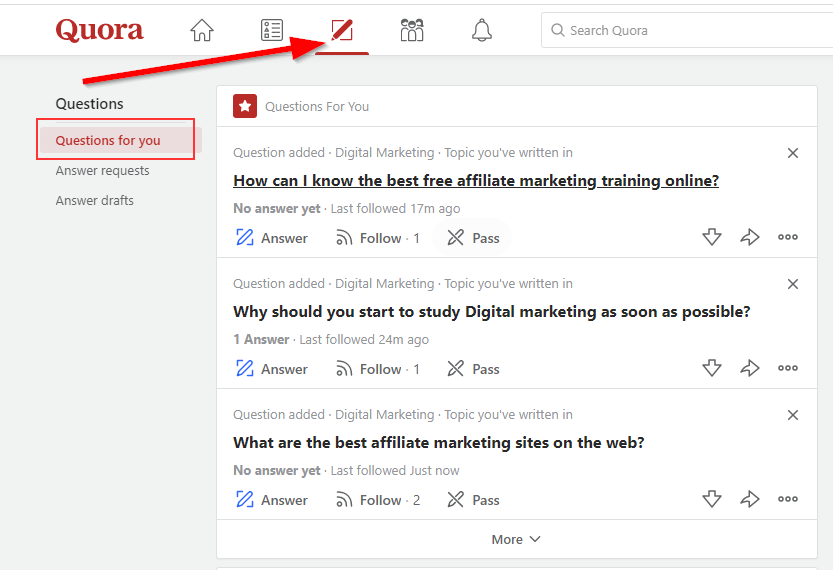Select the Answer pencil tab icon
The width and height of the screenshot is (833, 570).
342,30
